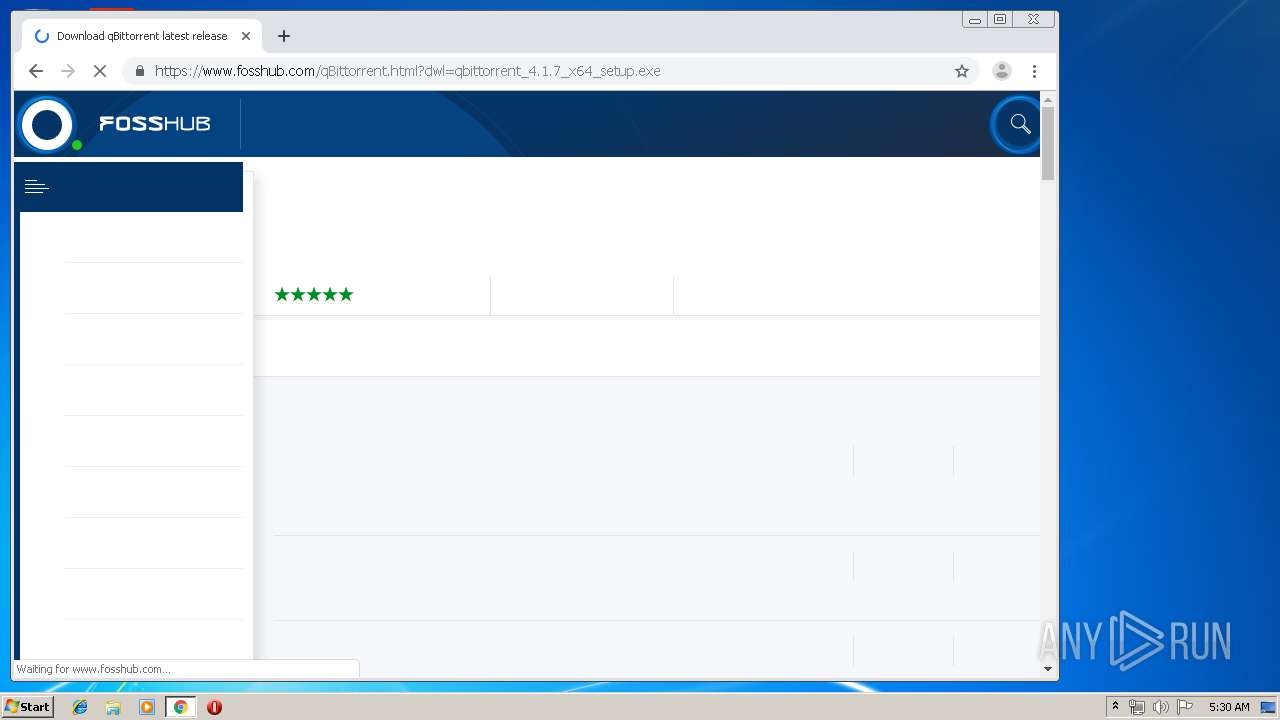Open a new browser tab

(x=284, y=36)
